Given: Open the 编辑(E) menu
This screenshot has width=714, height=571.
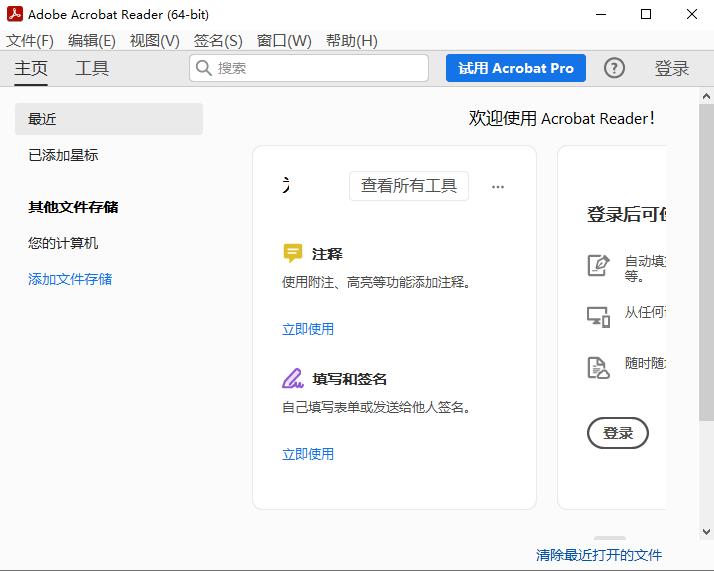Looking at the screenshot, I should click(x=92, y=41).
